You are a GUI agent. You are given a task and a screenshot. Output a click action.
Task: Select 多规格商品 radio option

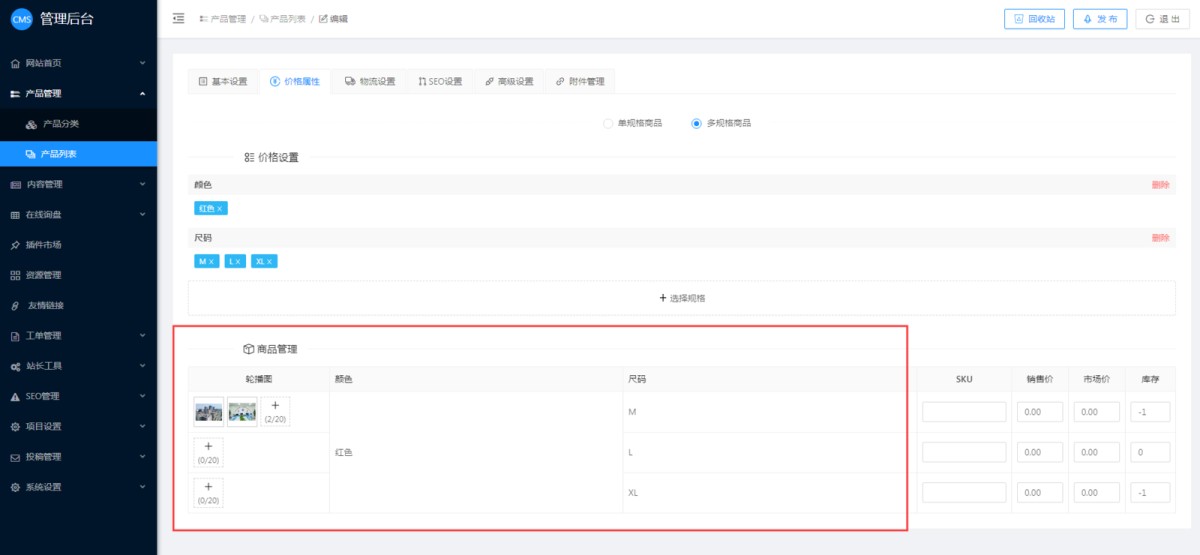(697, 123)
